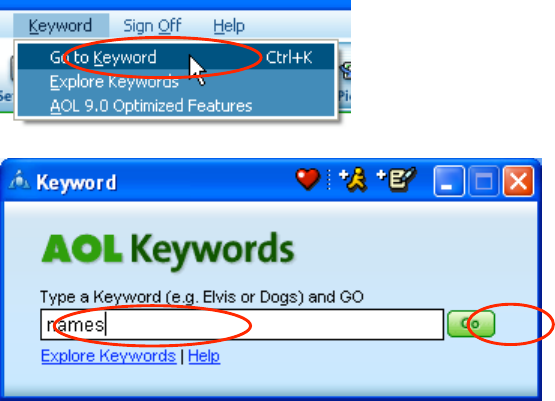Click the Keyword window title bar text

76,183
